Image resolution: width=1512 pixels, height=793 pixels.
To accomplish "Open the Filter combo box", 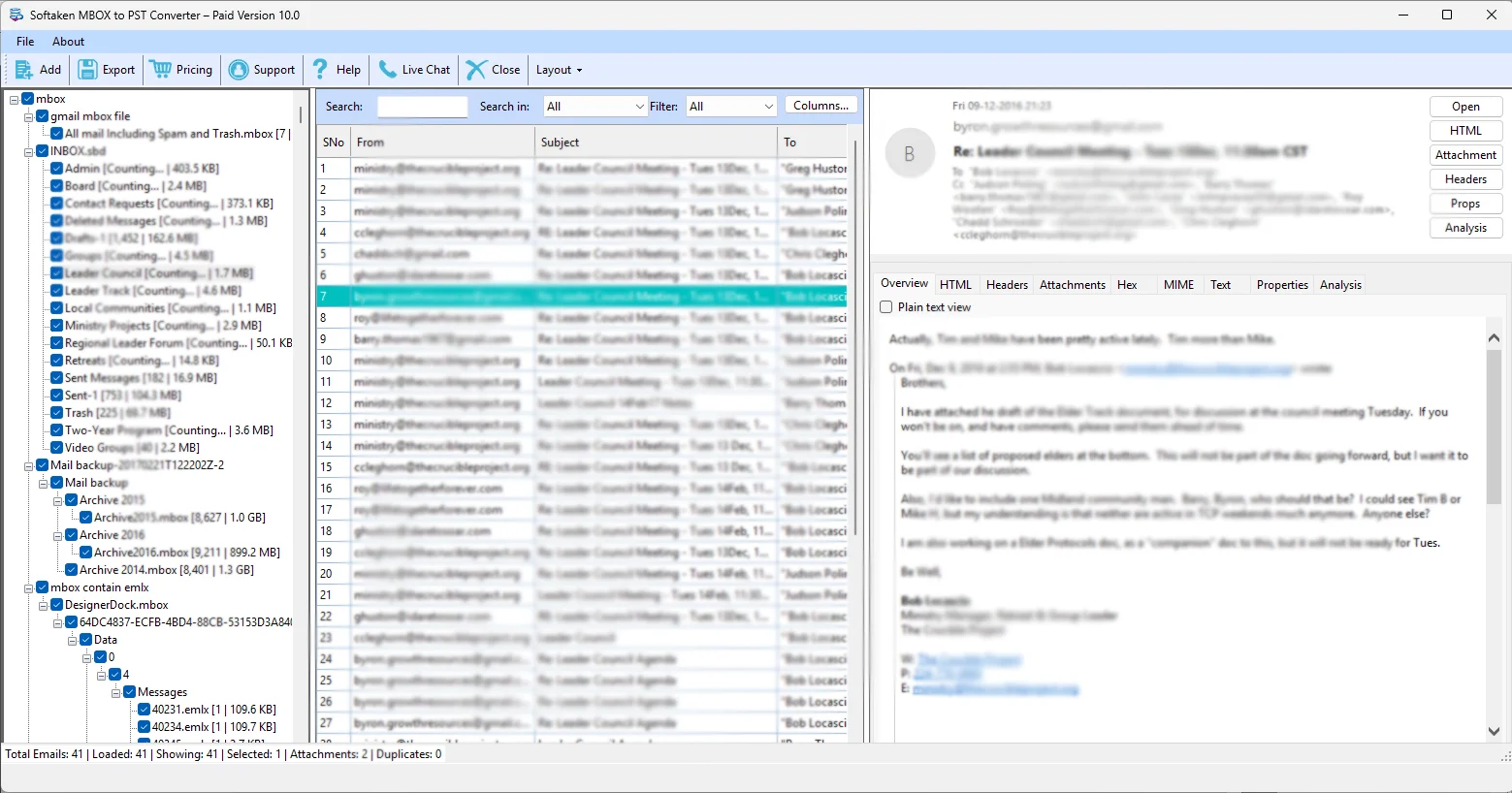I will click(x=731, y=107).
